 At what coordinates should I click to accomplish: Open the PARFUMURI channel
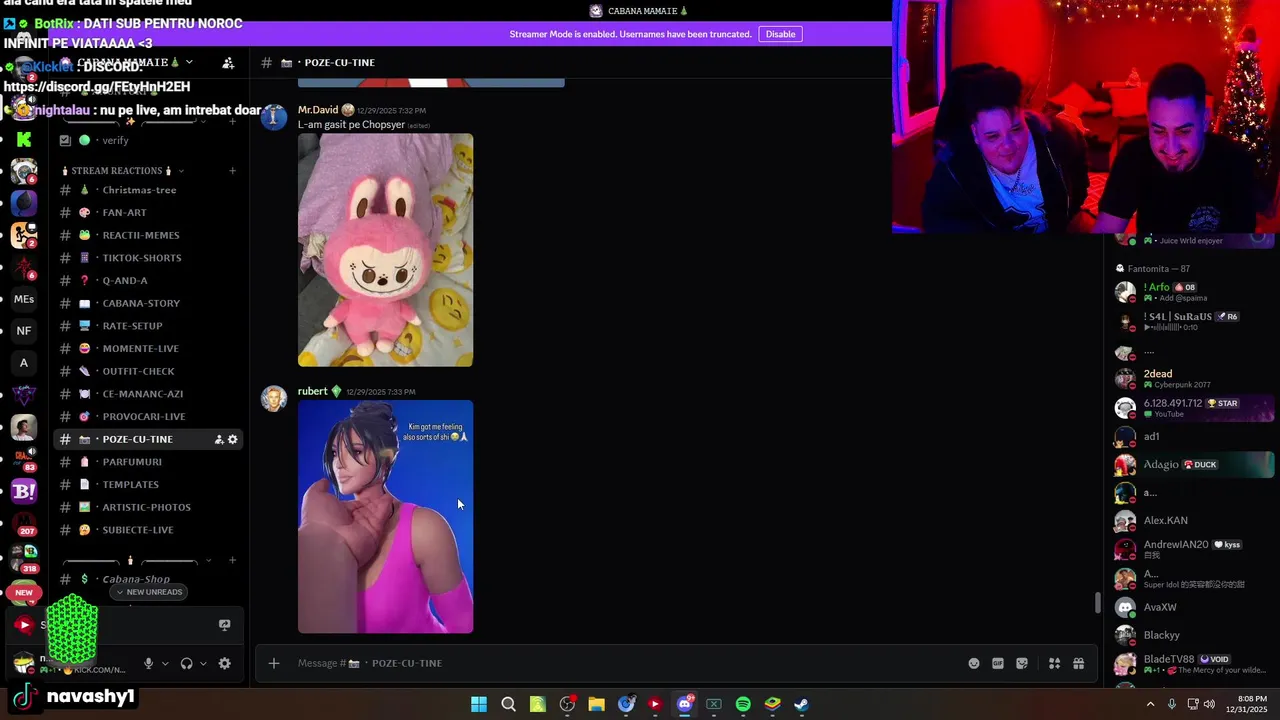click(150, 462)
